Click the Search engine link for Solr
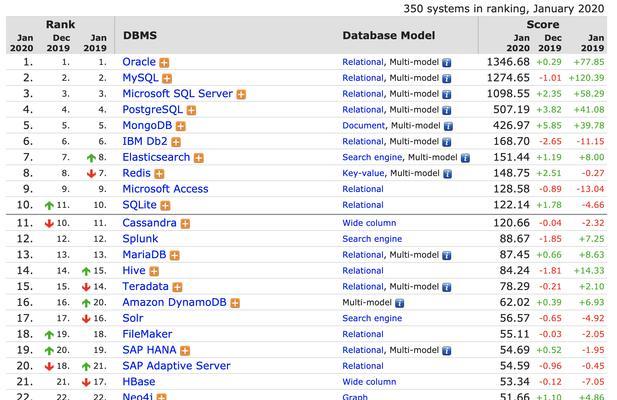 372,318
